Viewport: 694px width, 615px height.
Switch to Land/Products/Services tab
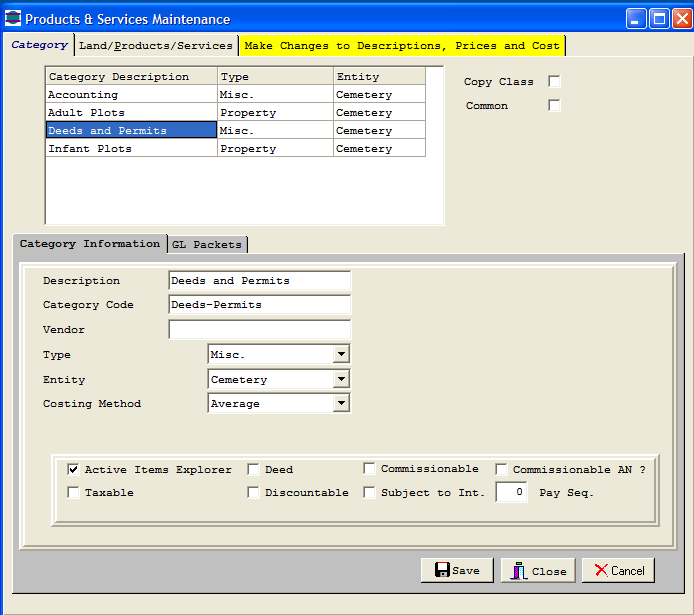(155, 46)
